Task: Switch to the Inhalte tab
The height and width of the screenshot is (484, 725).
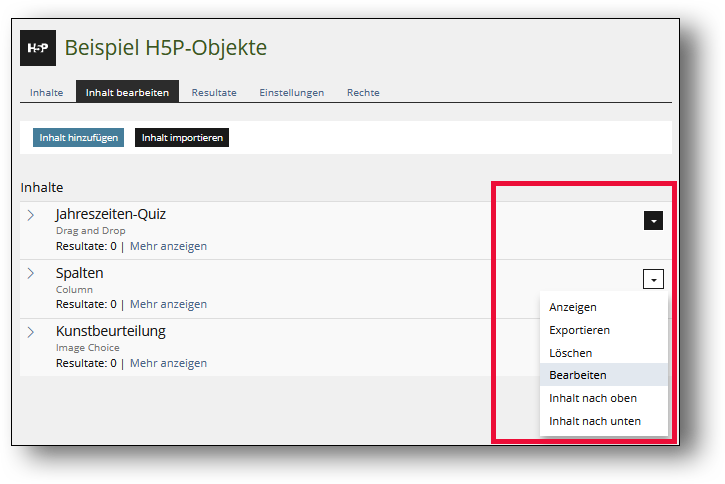Action: pos(46,93)
